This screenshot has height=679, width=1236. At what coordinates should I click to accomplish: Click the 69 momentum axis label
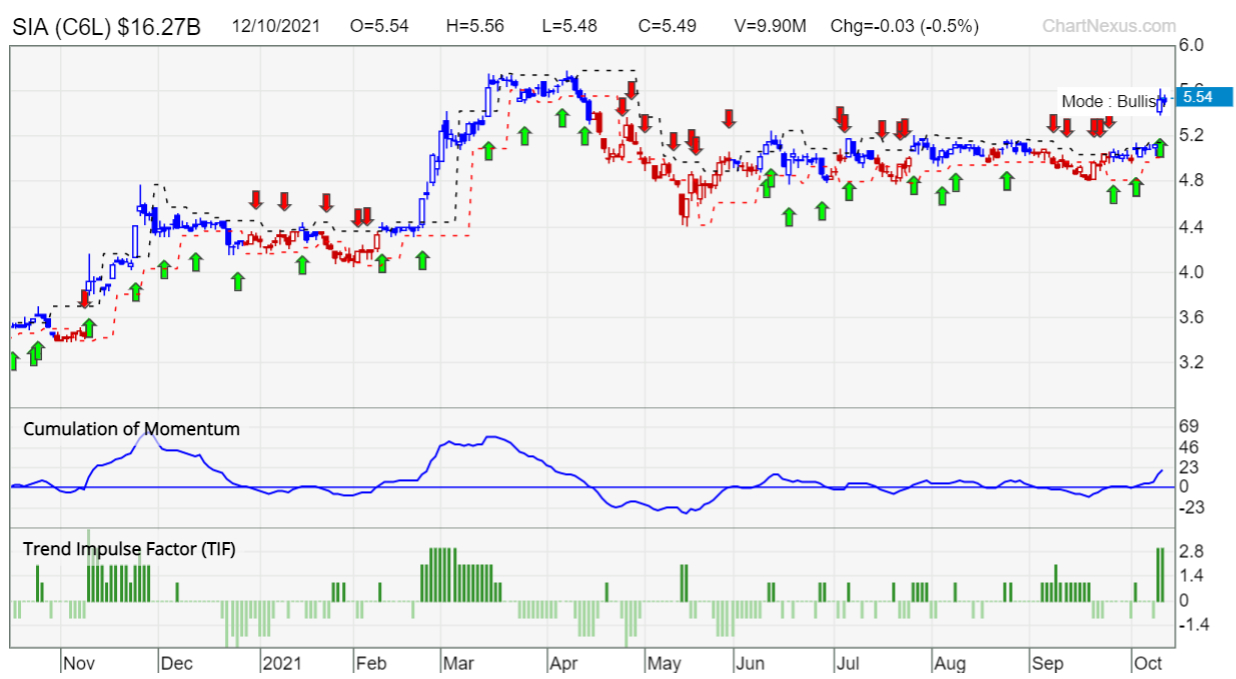pyautogui.click(x=1191, y=427)
